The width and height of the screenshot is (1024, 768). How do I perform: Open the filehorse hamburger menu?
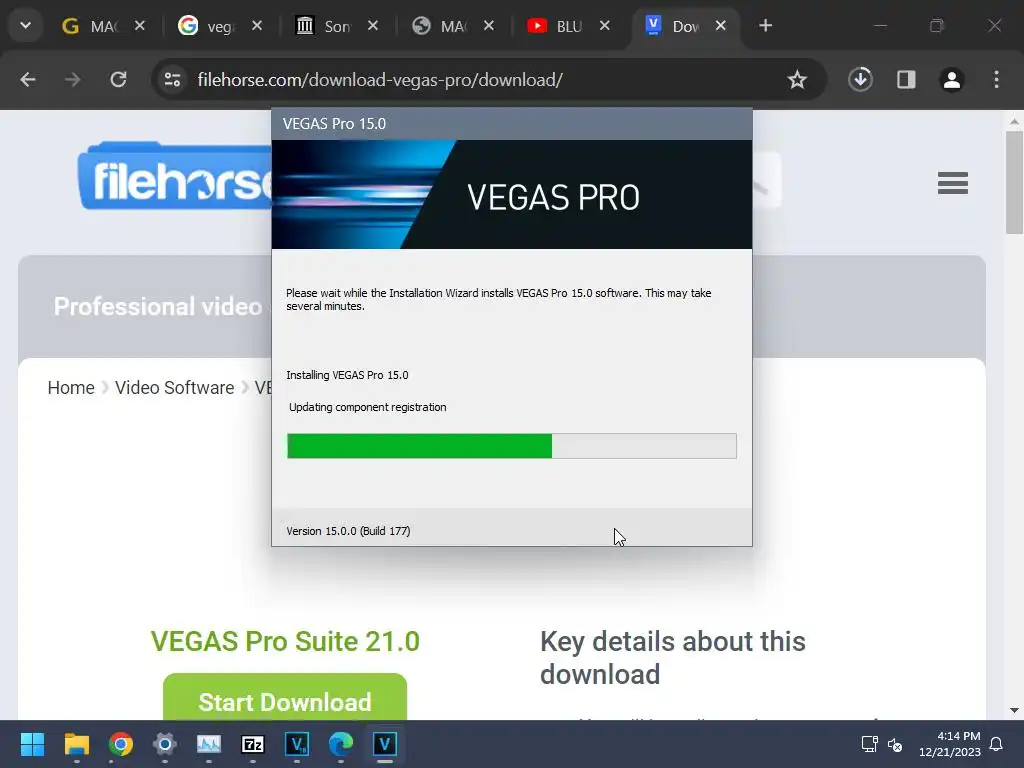[953, 183]
